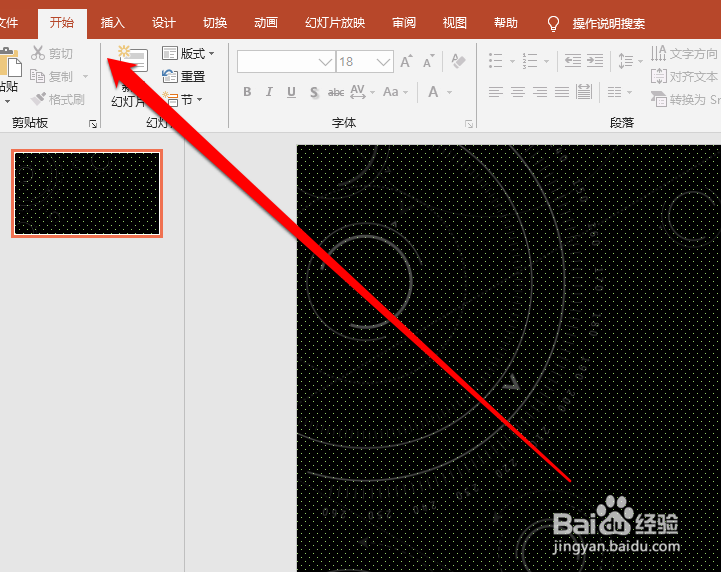Screen dimensions: 721x572
Task: Click the 操作说明搜索 search box
Action: point(609,23)
